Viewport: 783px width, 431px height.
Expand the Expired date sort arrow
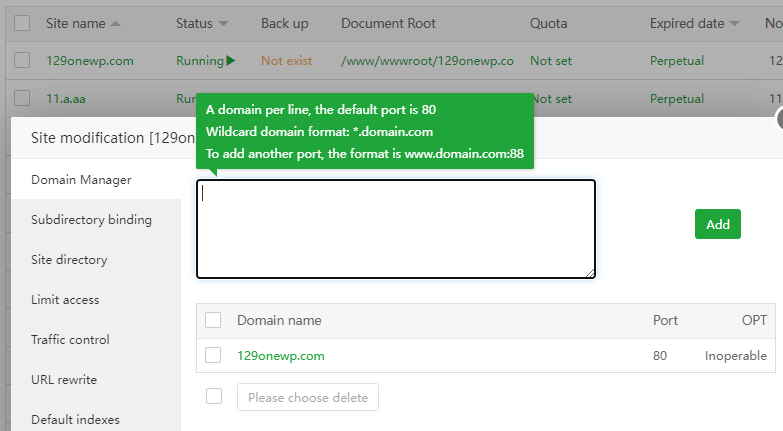[735, 23]
